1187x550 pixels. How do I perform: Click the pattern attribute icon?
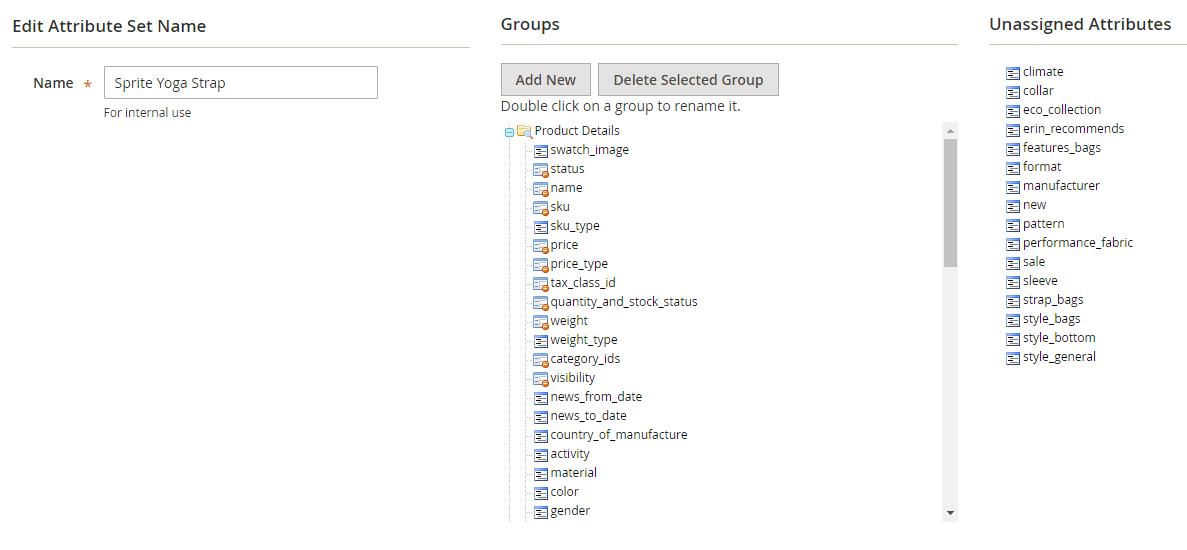coord(1013,225)
